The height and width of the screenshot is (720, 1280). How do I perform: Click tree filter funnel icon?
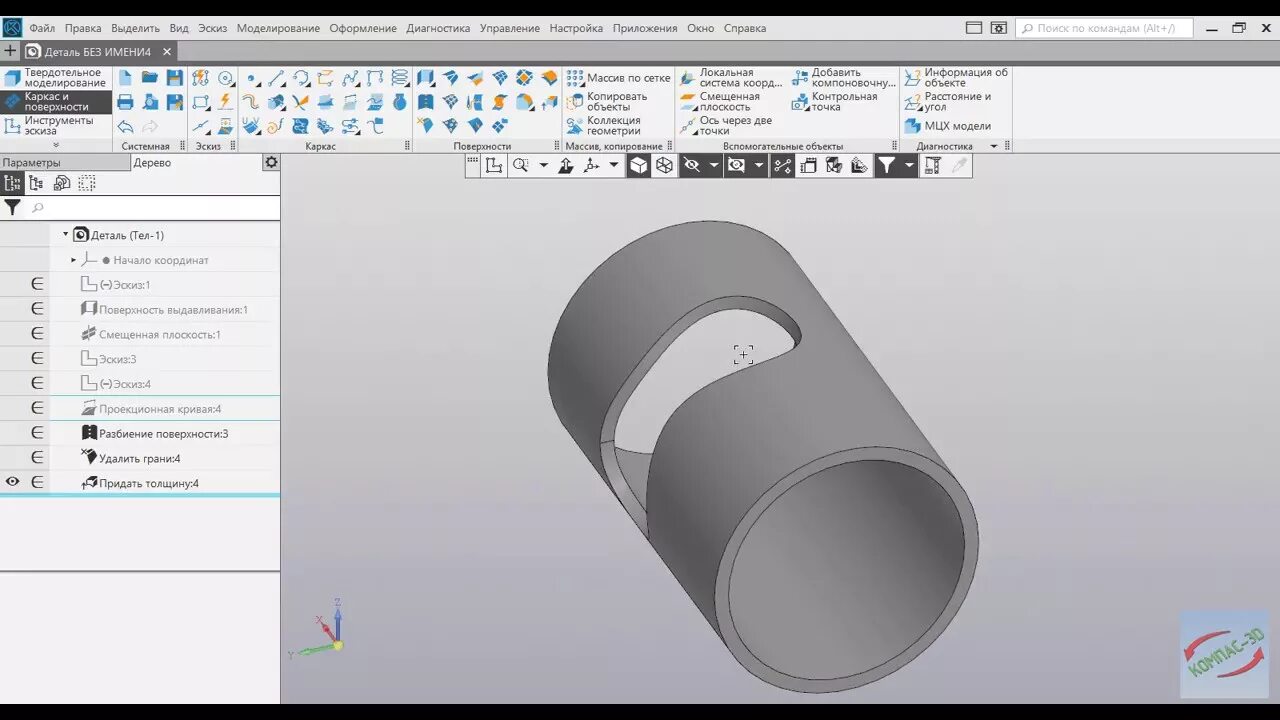[12, 208]
